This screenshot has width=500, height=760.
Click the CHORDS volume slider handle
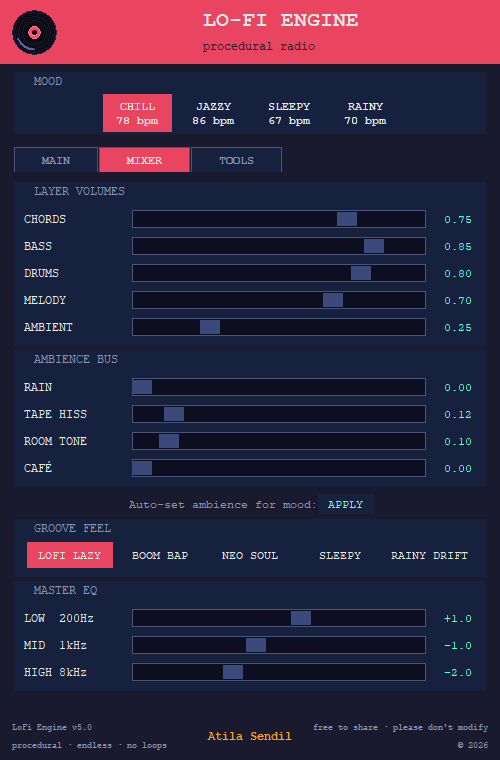coord(347,219)
